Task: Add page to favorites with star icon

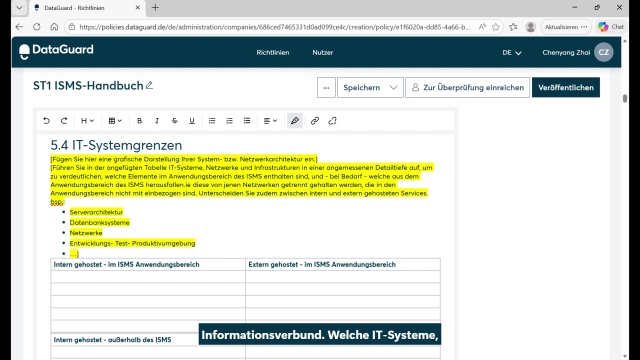Action: 496,27
